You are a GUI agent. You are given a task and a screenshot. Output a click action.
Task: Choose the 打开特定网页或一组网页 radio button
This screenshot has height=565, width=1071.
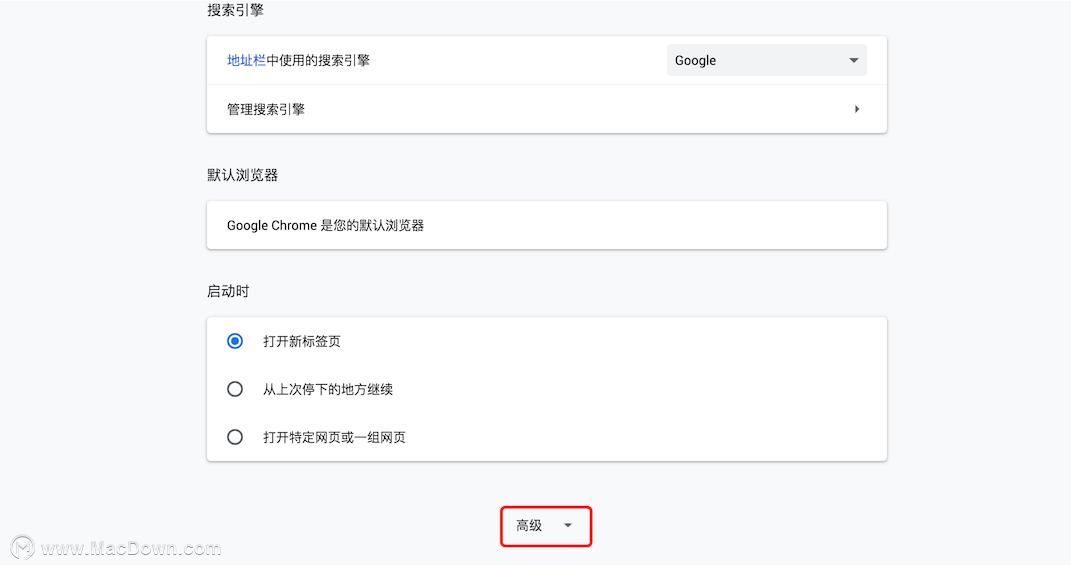pos(235,437)
